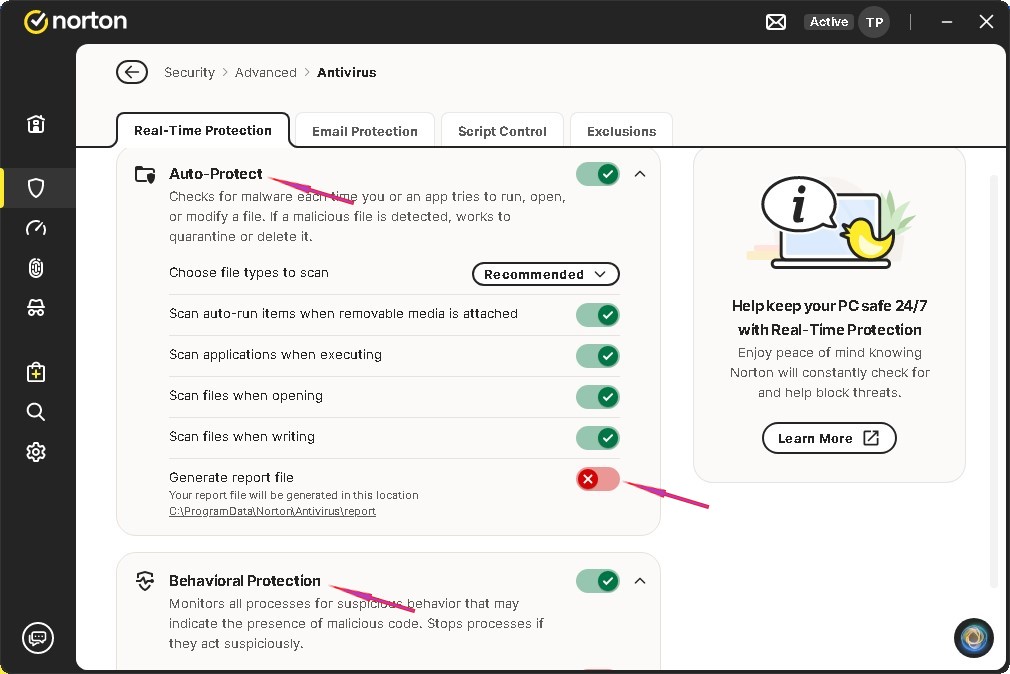Open the search magnifier in sidebar
1010x674 pixels.
click(x=36, y=412)
